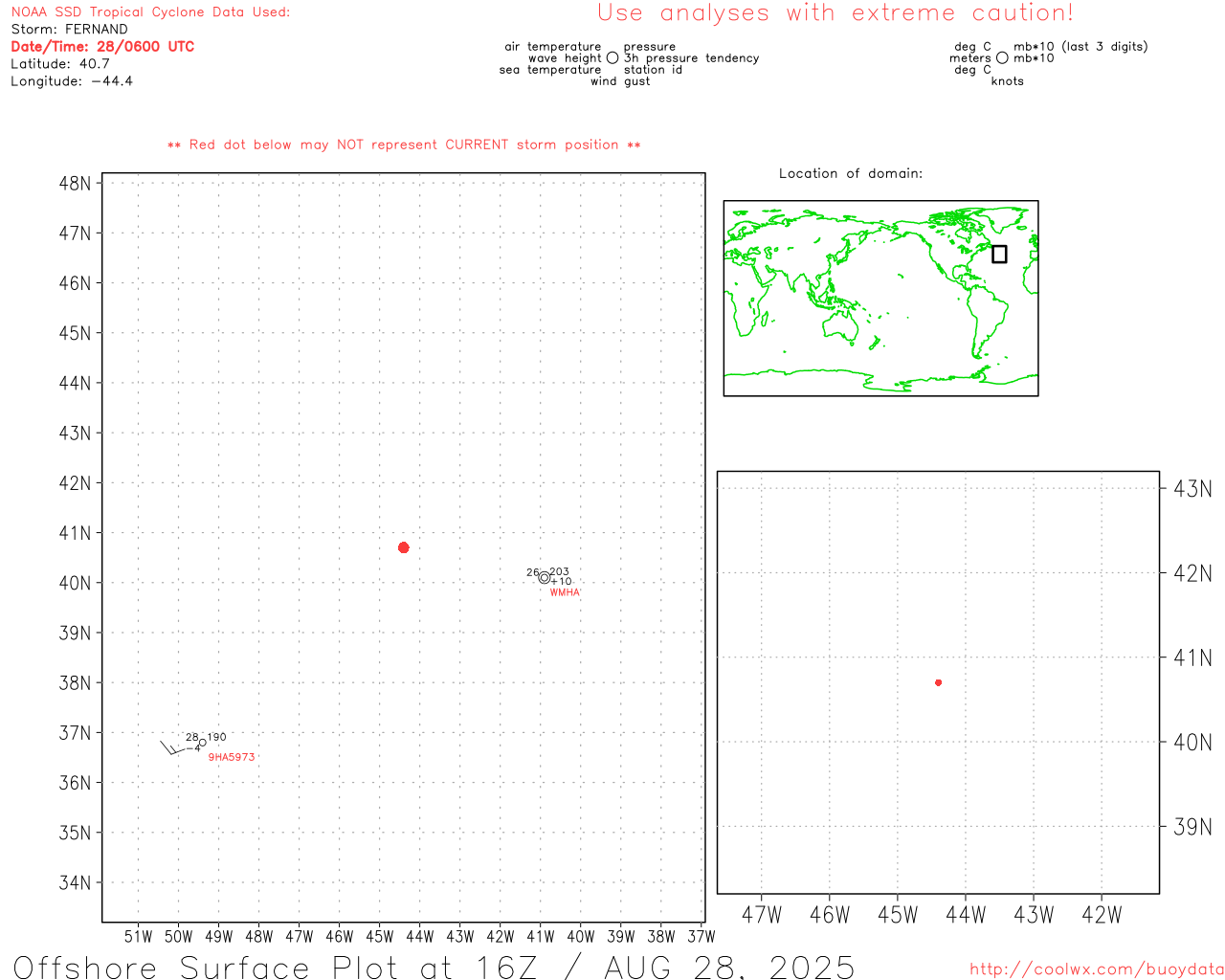Click the legend circle beside wave height
The height and width of the screenshot is (980, 1225).
point(612,57)
